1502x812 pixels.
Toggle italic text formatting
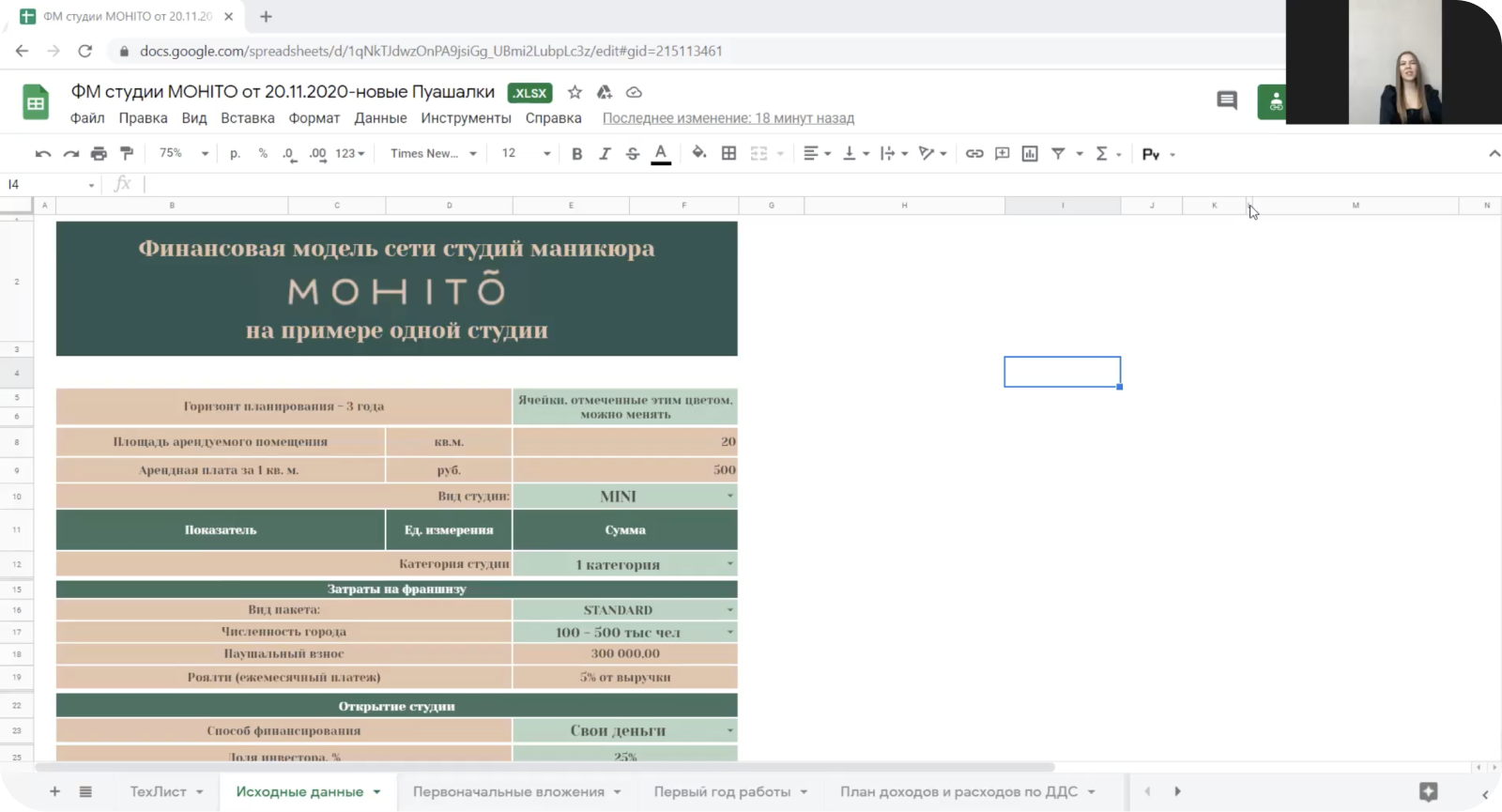(605, 154)
